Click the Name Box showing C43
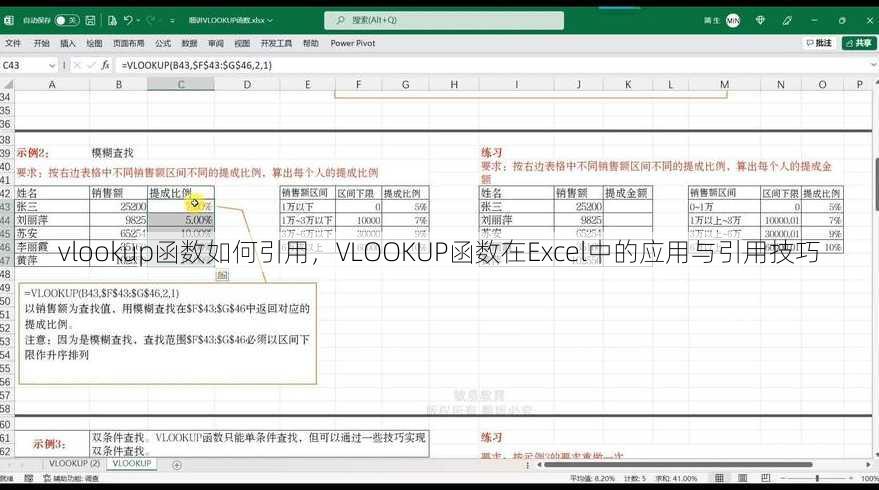879x490 pixels. (25, 66)
